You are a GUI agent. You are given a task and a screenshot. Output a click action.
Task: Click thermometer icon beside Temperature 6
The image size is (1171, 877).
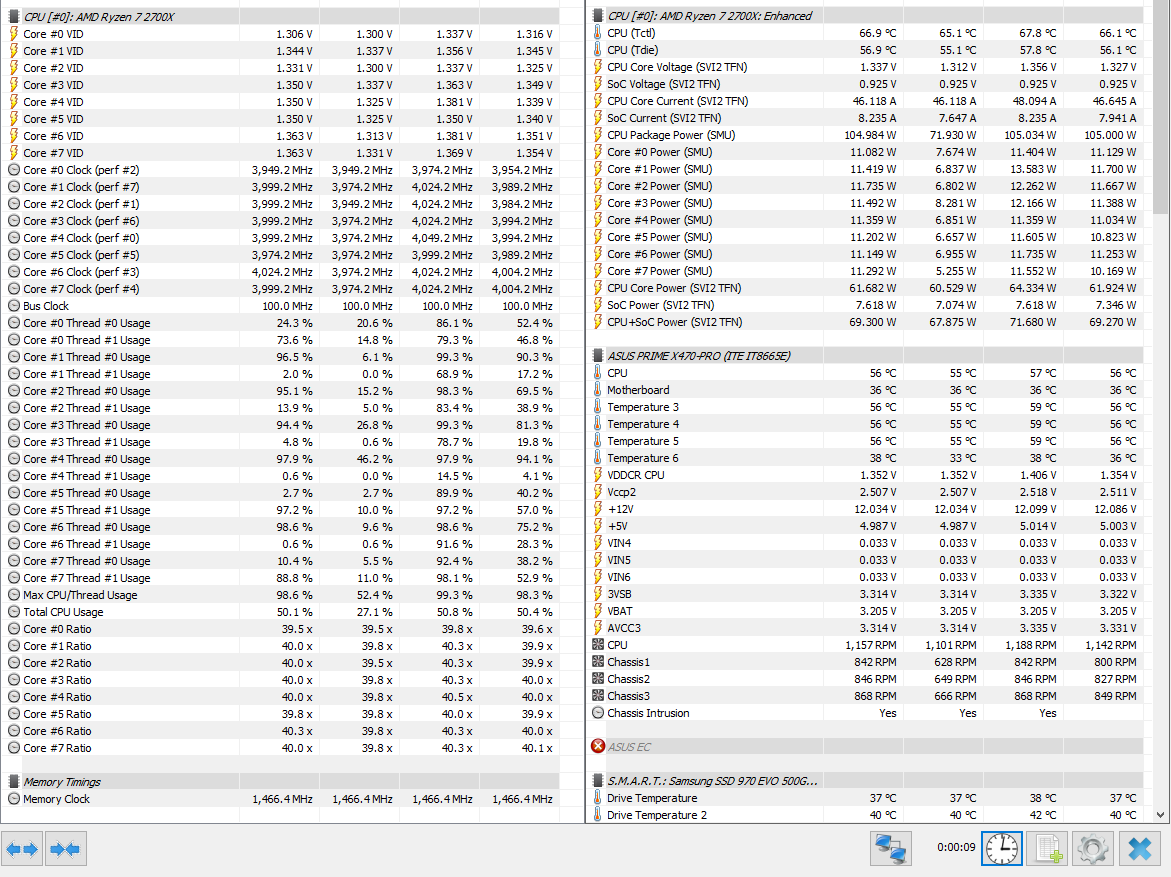(x=597, y=457)
